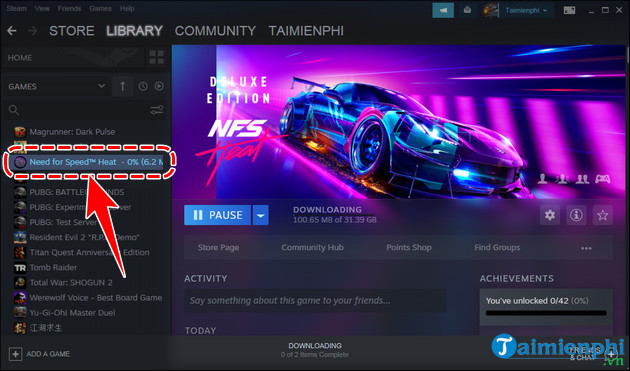Click the Taimienphi profile avatar
Viewport: 630px width, 371px height.
pos(491,10)
